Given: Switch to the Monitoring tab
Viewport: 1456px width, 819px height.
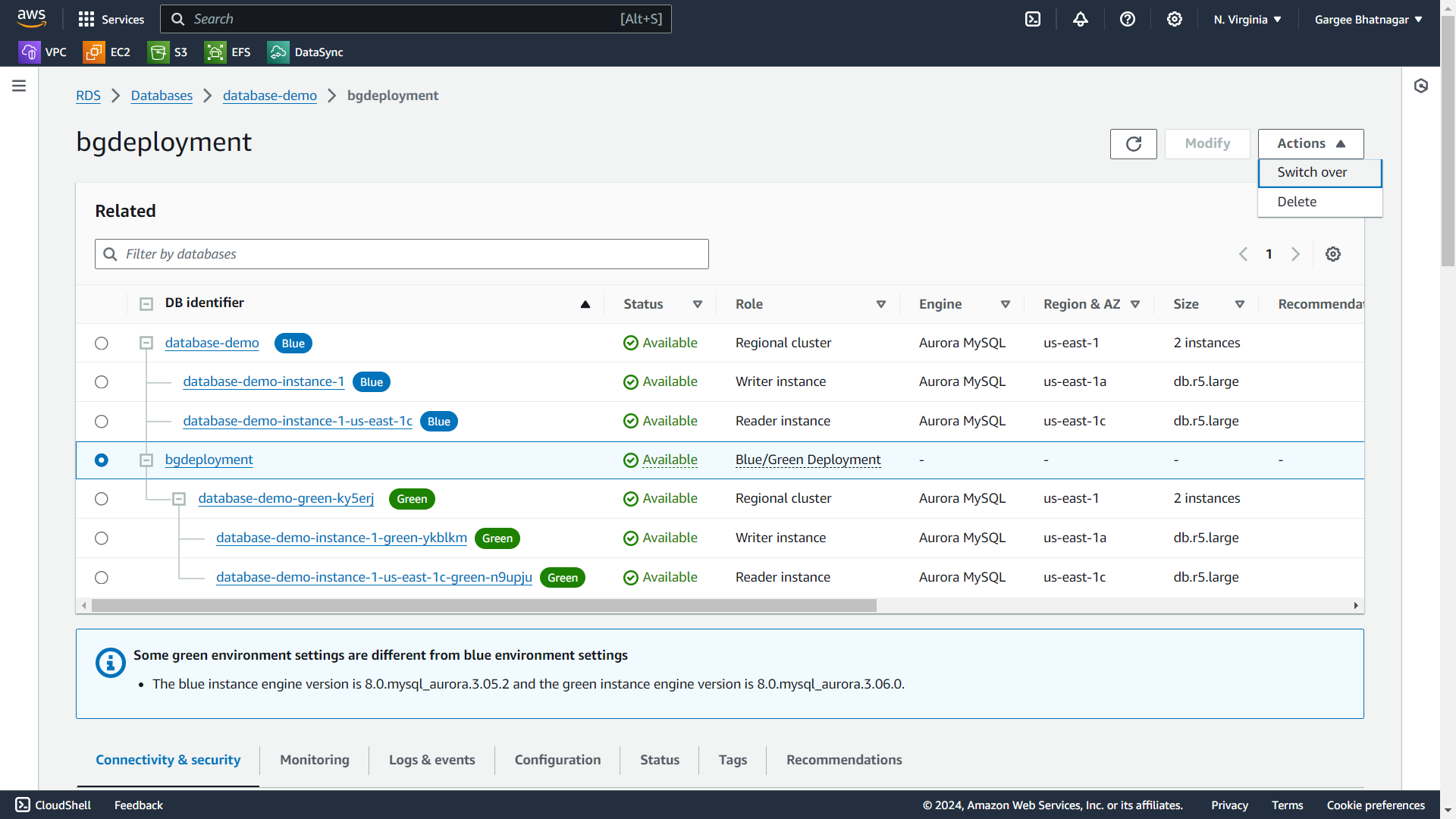Looking at the screenshot, I should point(314,760).
